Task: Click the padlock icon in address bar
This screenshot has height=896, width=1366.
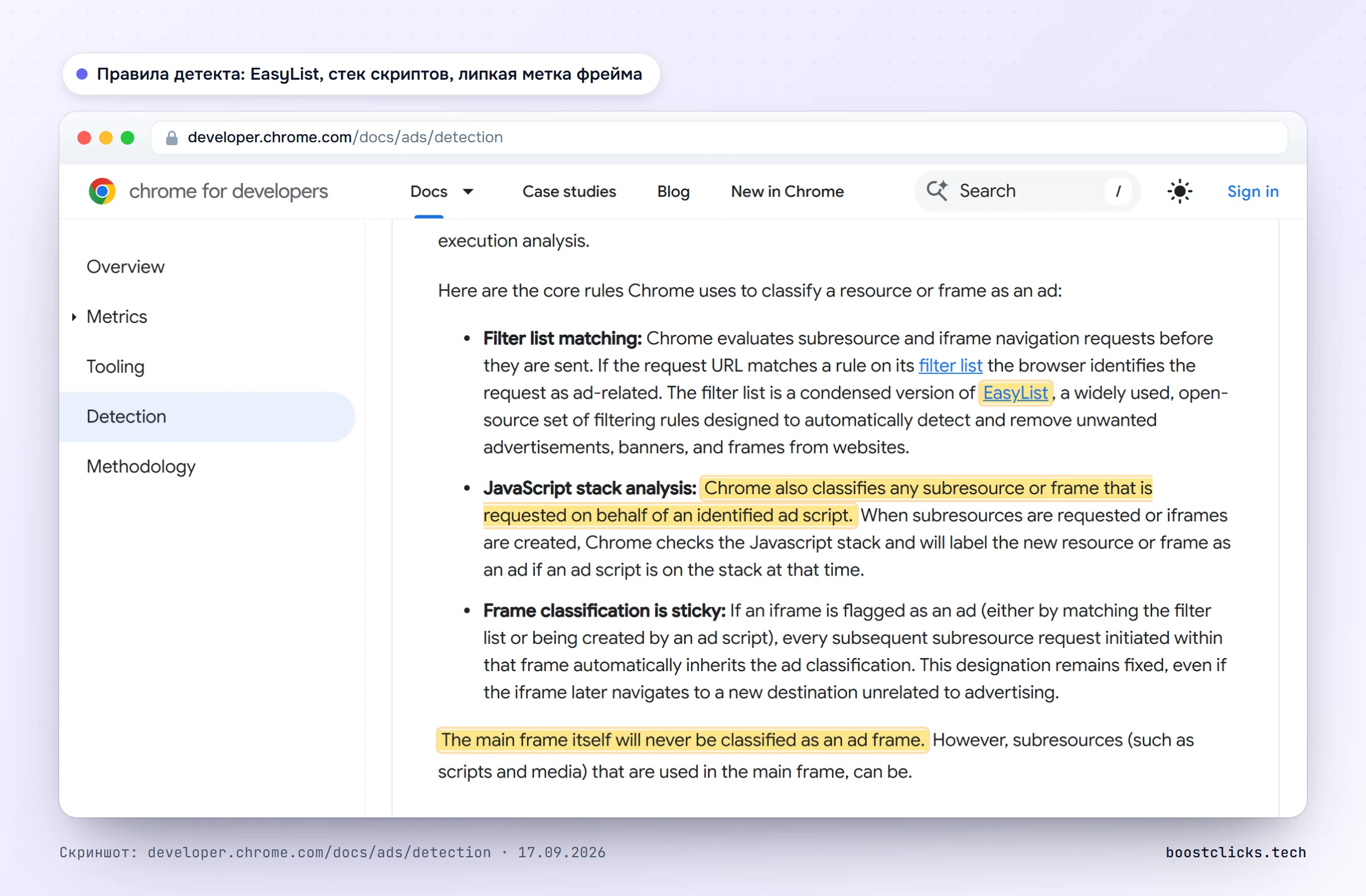Action: tap(172, 138)
